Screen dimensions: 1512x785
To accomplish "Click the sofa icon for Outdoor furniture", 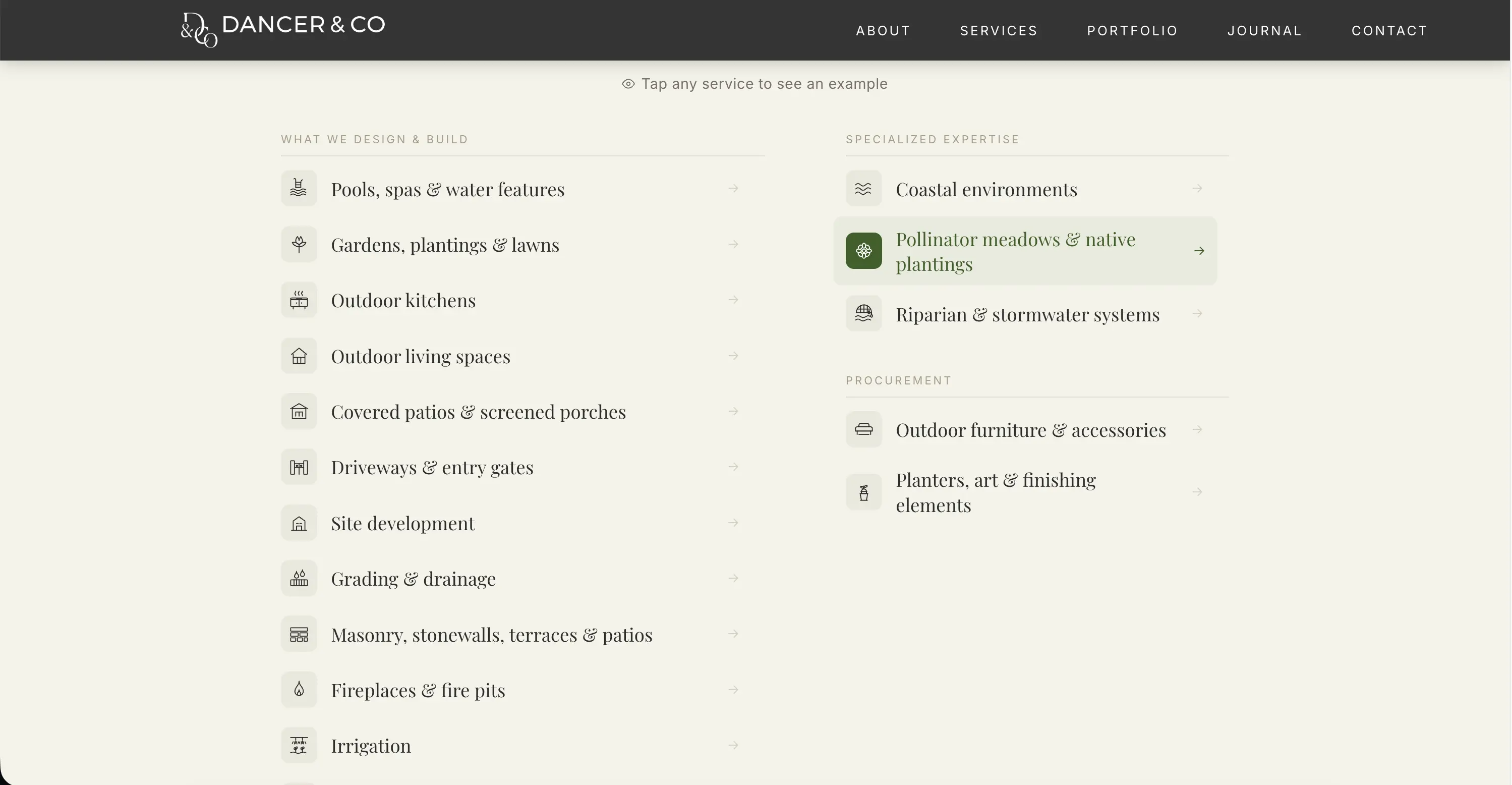I will (863, 430).
